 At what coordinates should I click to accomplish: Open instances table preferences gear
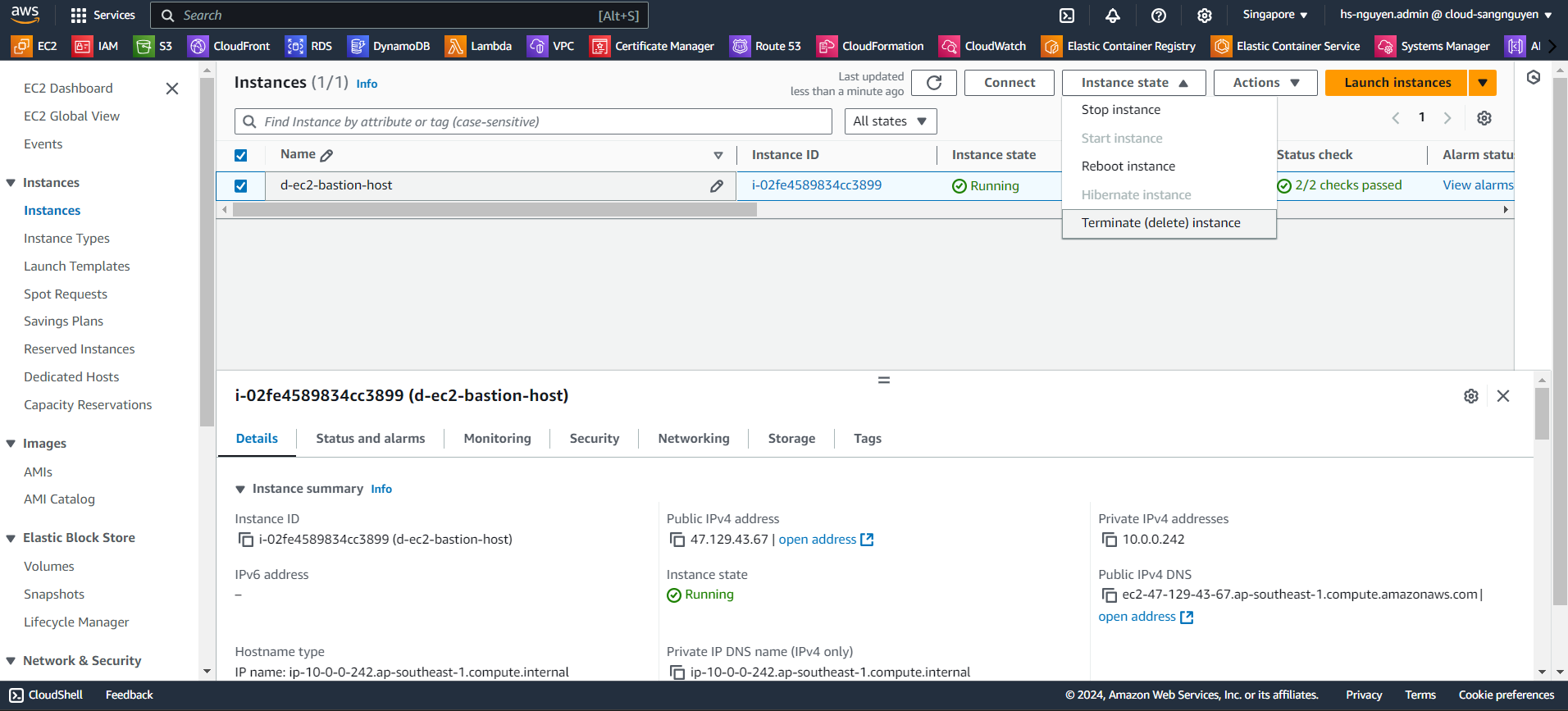[x=1484, y=118]
